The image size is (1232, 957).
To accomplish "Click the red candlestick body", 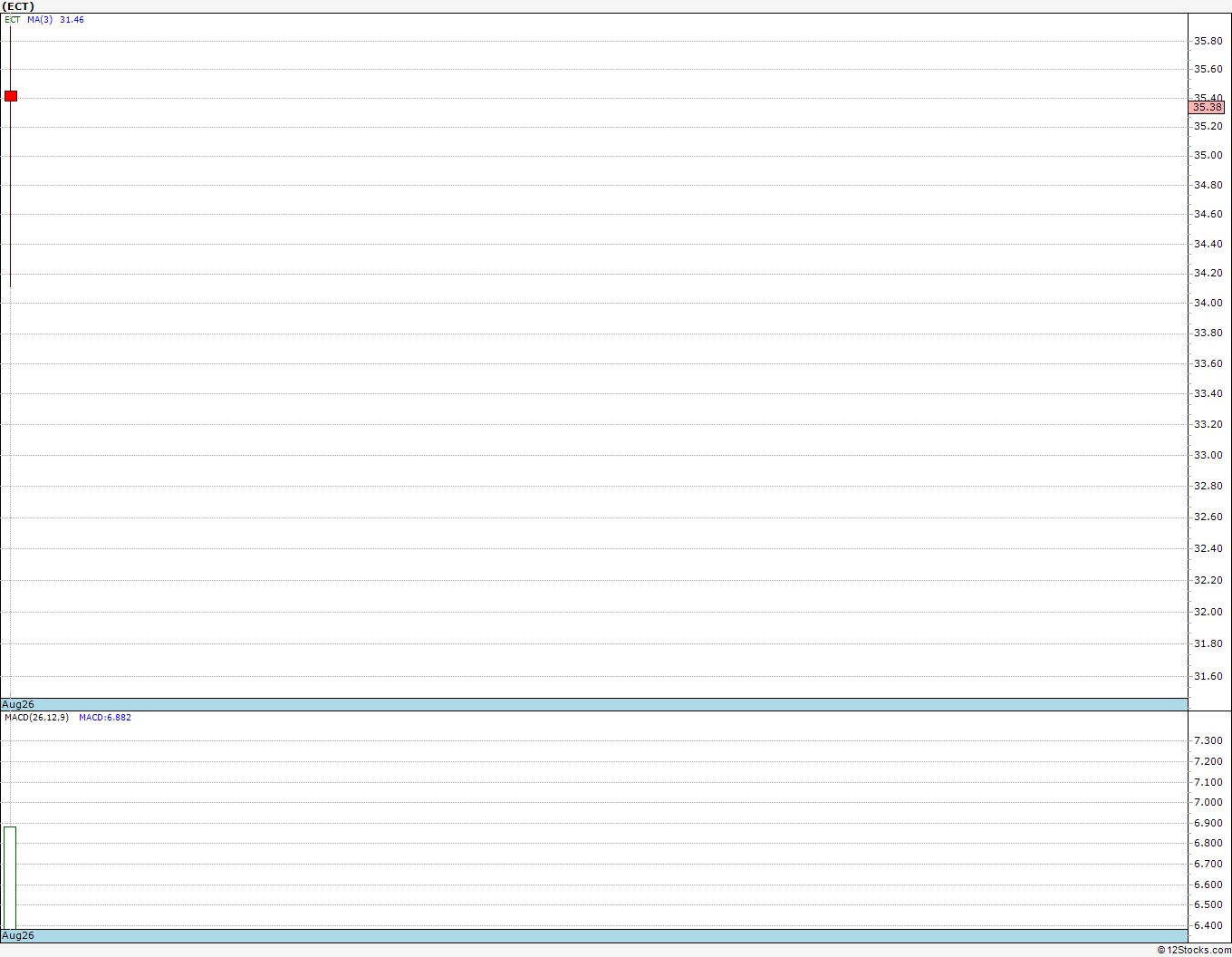I will coord(11,96).
